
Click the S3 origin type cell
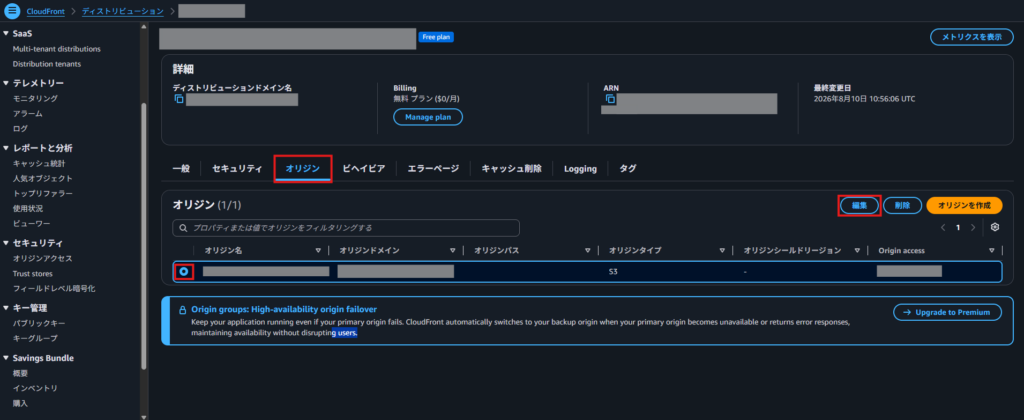[613, 272]
